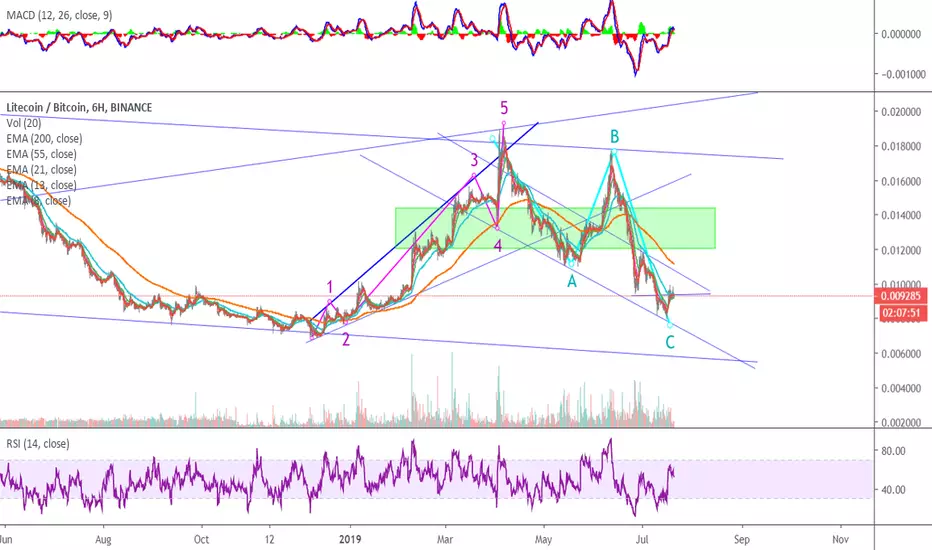This screenshot has width=932, height=550.
Task: Click the RSI axis value 40.00
Action: (x=893, y=490)
